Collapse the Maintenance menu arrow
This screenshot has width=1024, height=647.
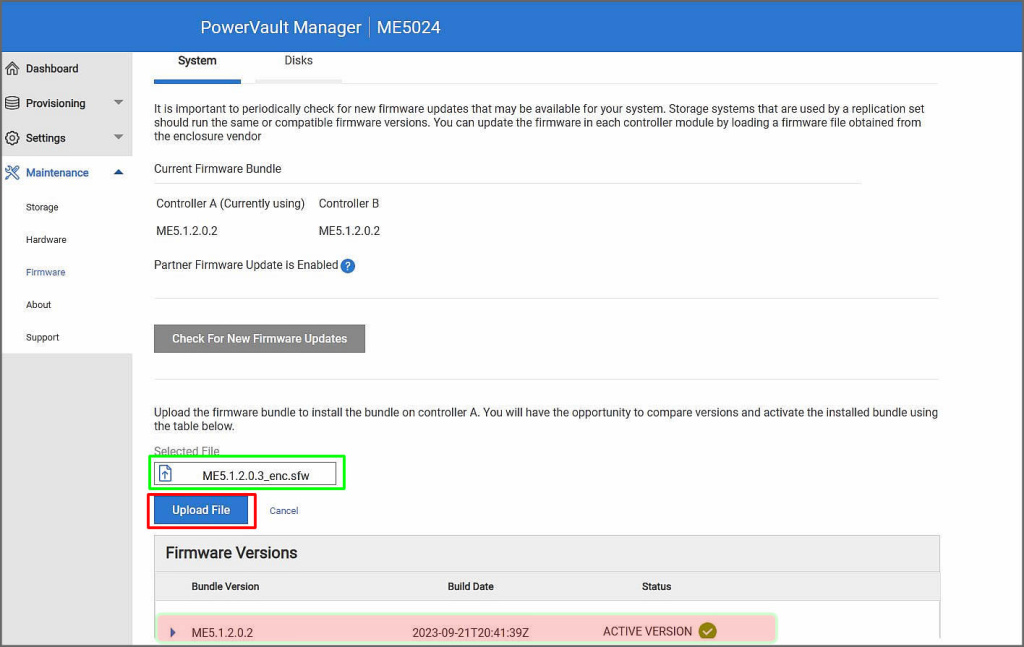pyautogui.click(x=118, y=173)
